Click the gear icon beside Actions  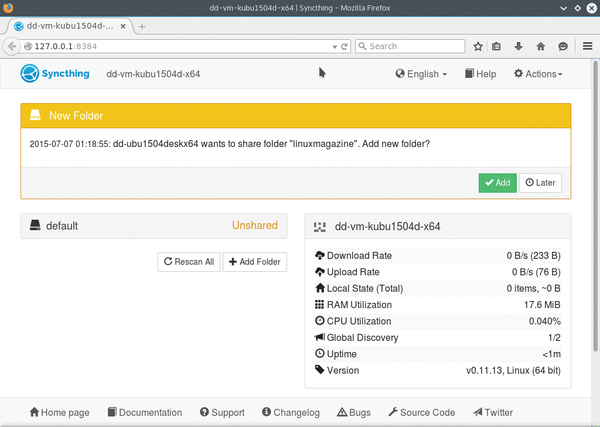click(x=518, y=73)
